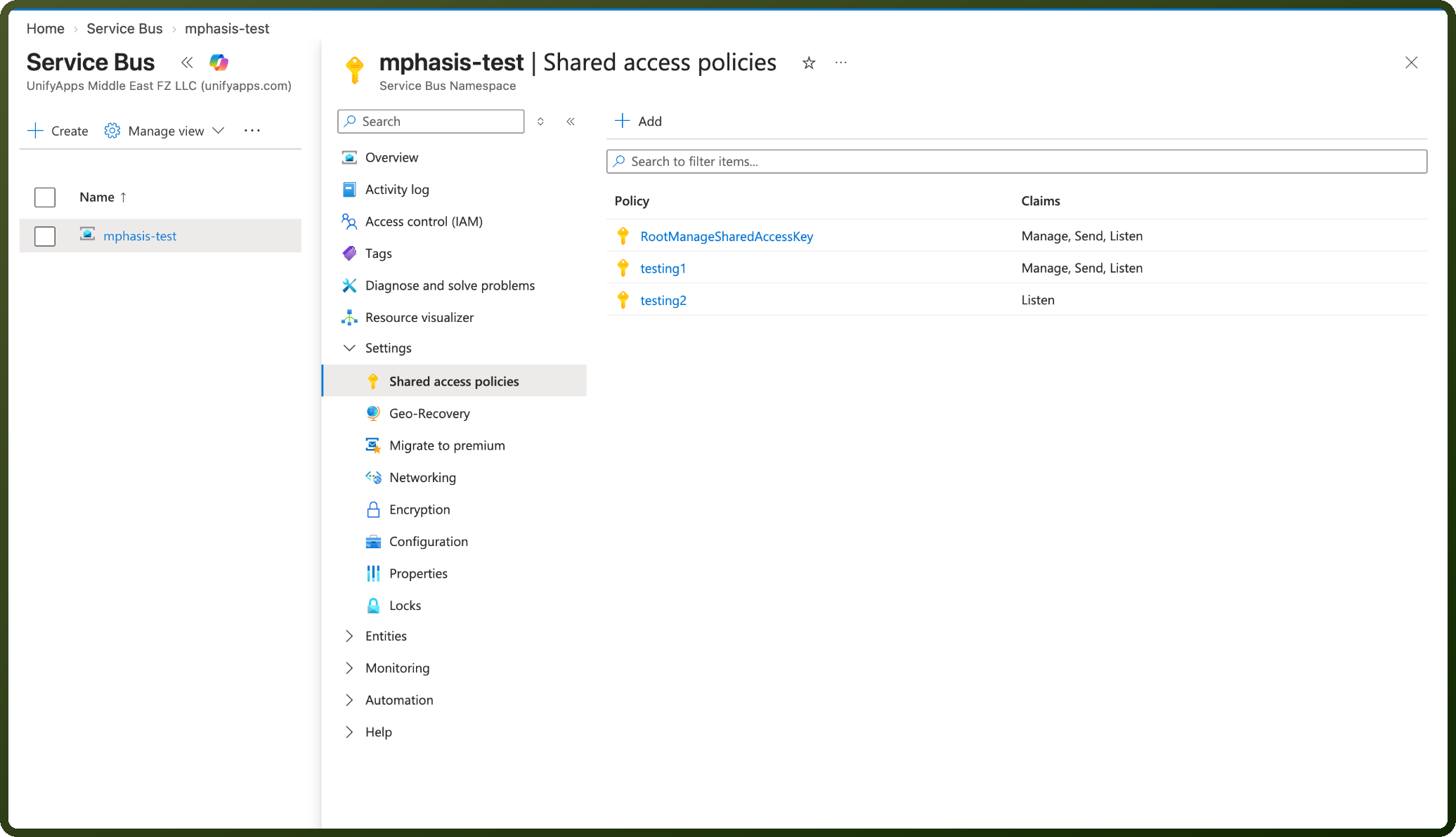The image size is (1456, 837).
Task: Click the Resource visualizer icon
Action: click(x=349, y=318)
